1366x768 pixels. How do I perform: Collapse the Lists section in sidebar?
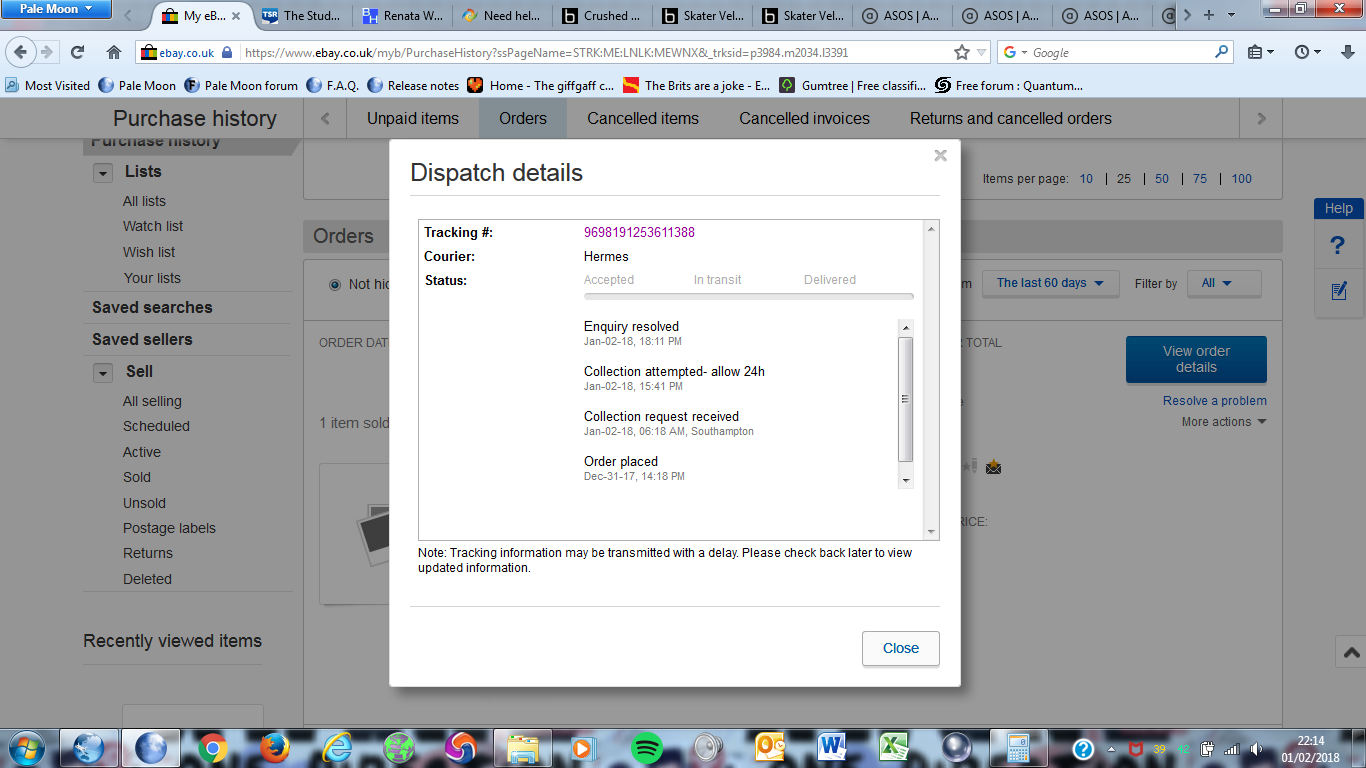103,173
